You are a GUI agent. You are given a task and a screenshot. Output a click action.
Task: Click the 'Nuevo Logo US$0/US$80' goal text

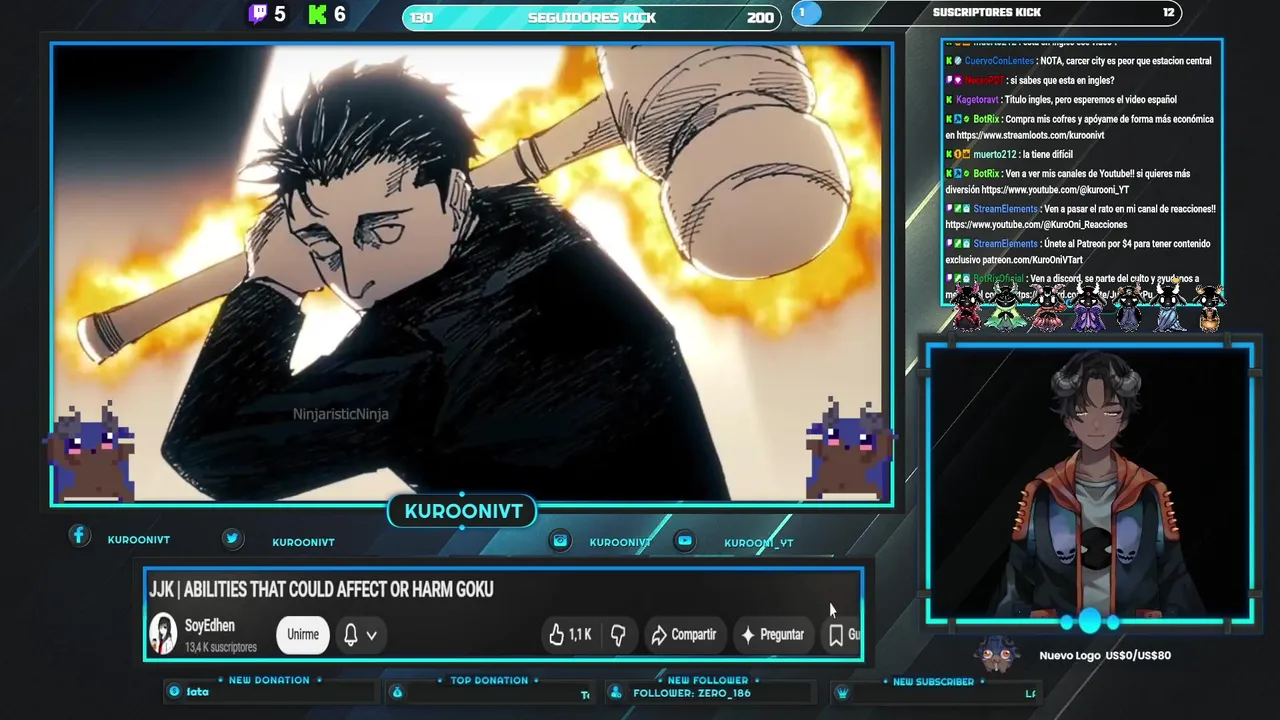click(1105, 655)
